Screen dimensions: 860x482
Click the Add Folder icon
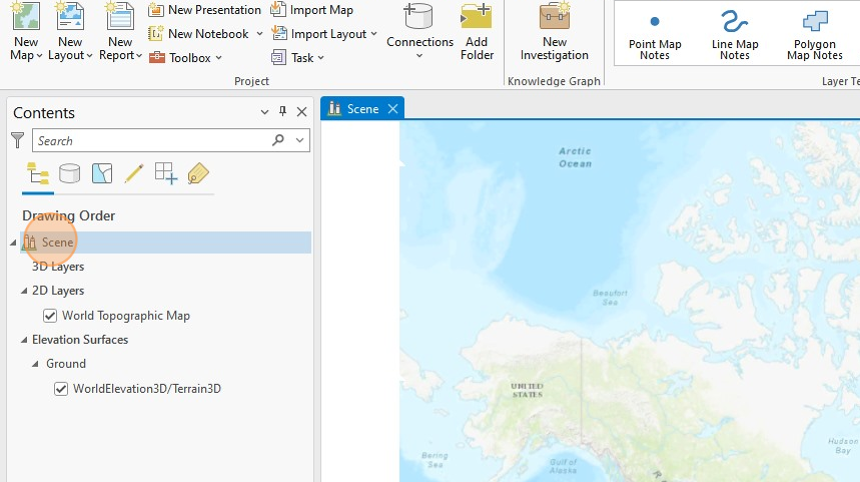point(477,32)
